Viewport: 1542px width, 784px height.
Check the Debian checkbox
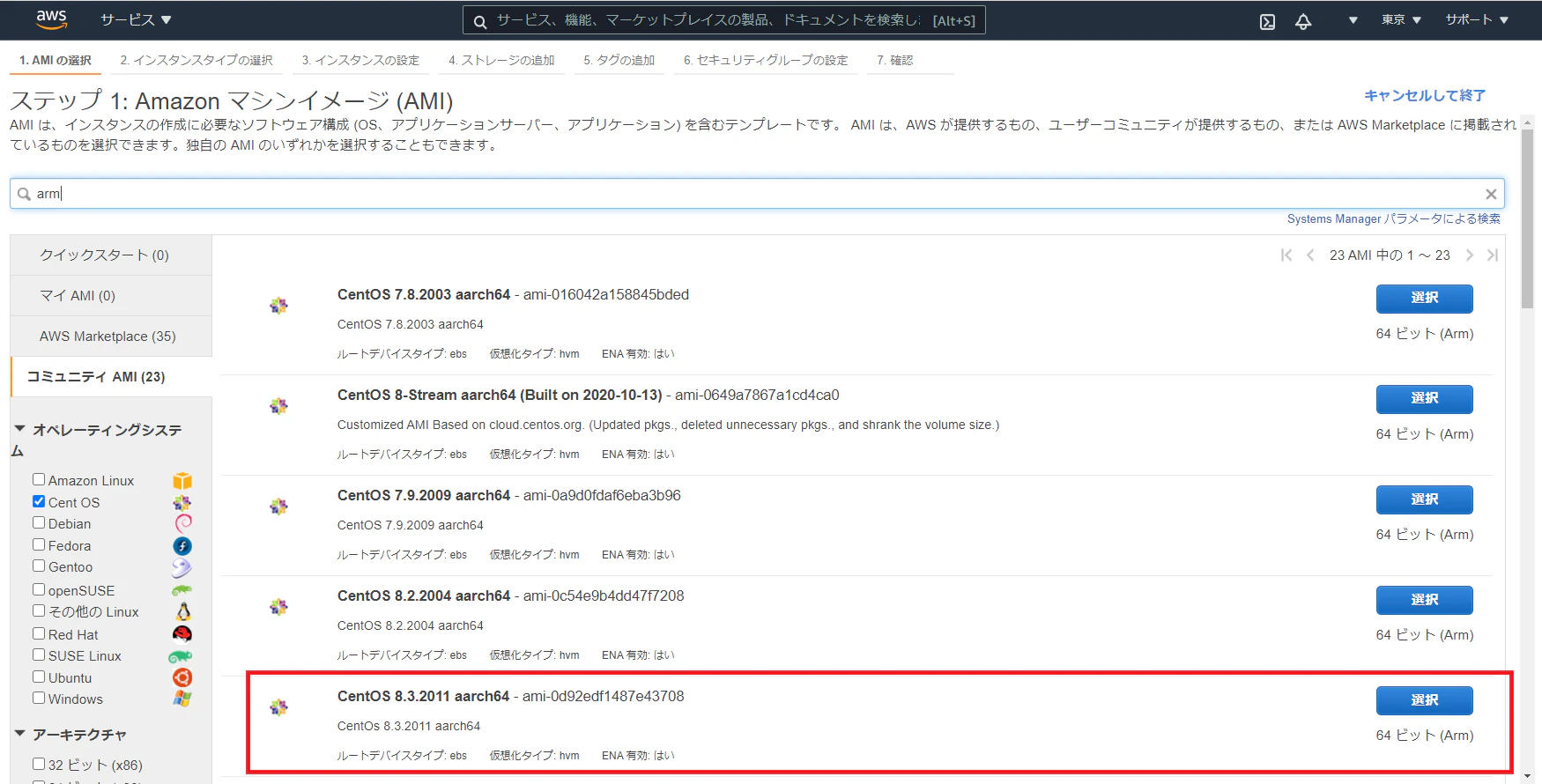(39, 522)
